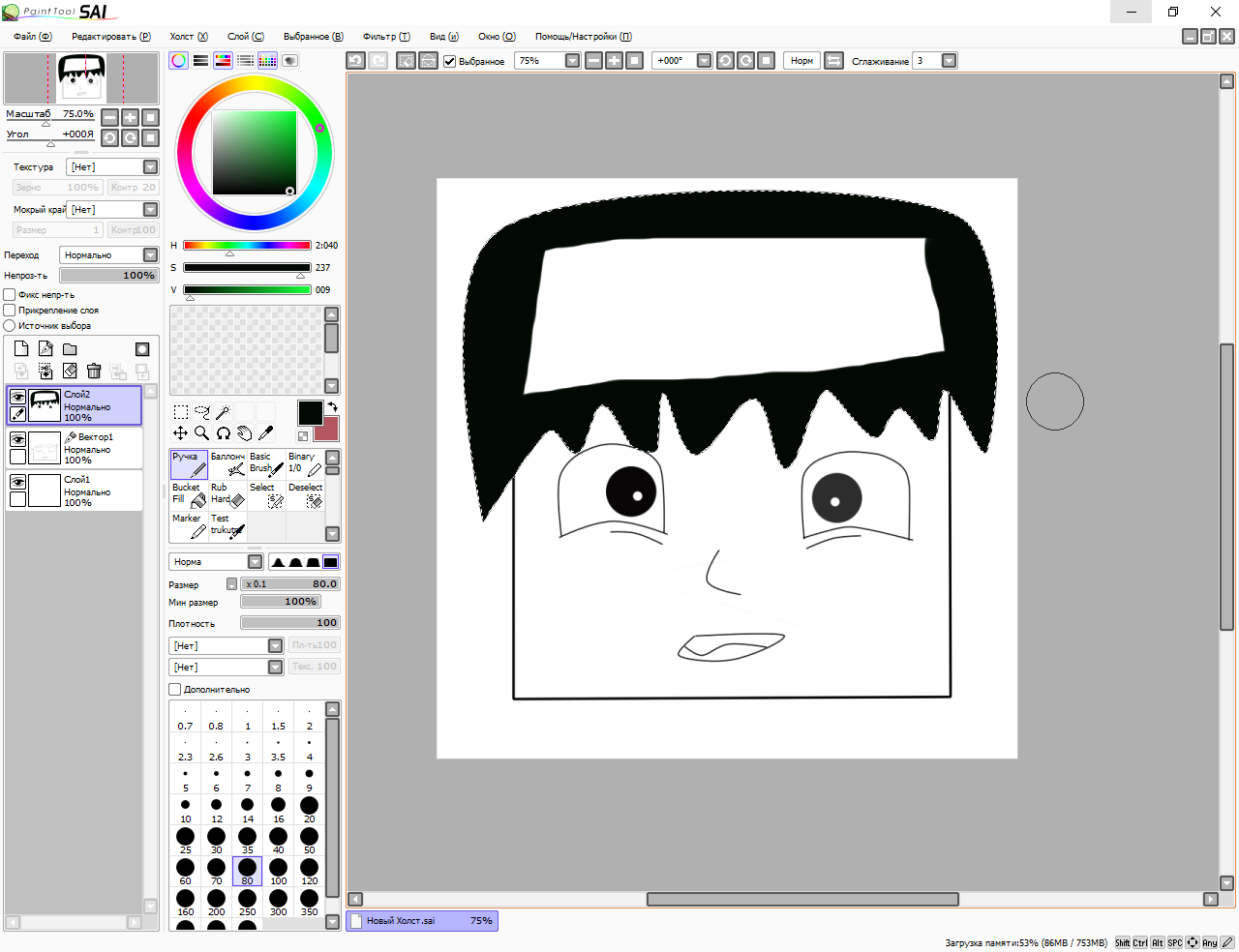Adjust the Непроз-ть opacity slider
The image size is (1239, 952).
[x=109, y=276]
